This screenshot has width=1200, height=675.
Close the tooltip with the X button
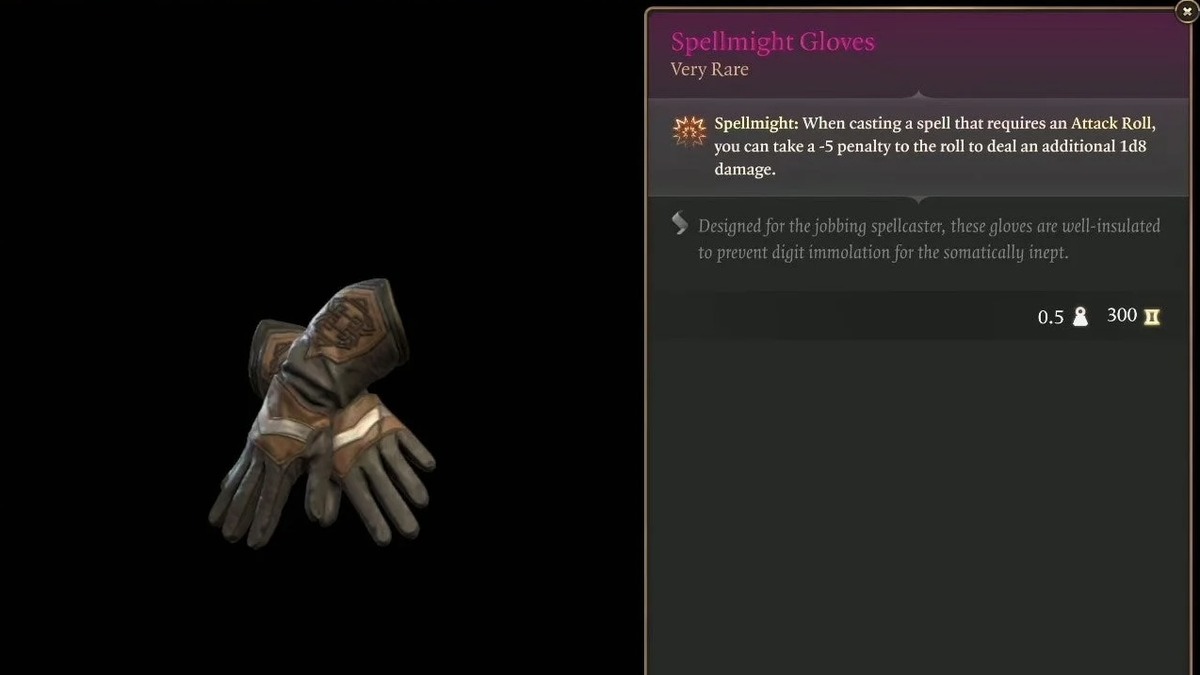click(1184, 14)
